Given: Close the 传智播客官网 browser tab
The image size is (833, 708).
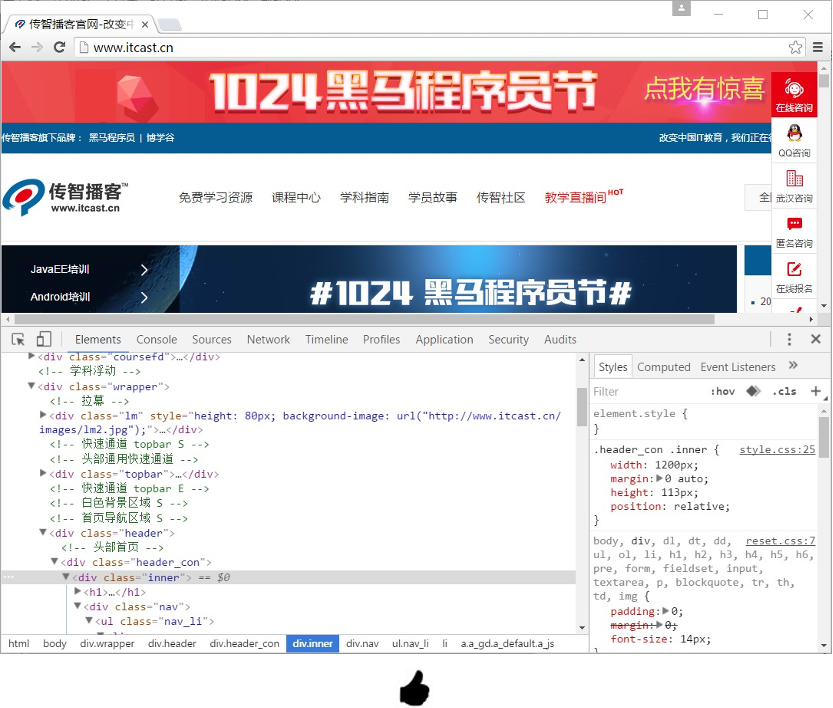Looking at the screenshot, I should point(144,24).
